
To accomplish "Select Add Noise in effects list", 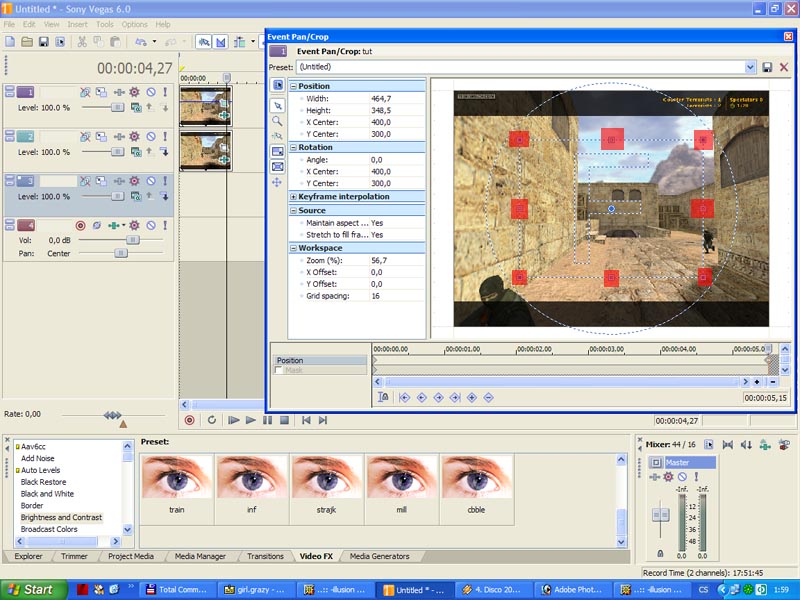I will coord(37,458).
